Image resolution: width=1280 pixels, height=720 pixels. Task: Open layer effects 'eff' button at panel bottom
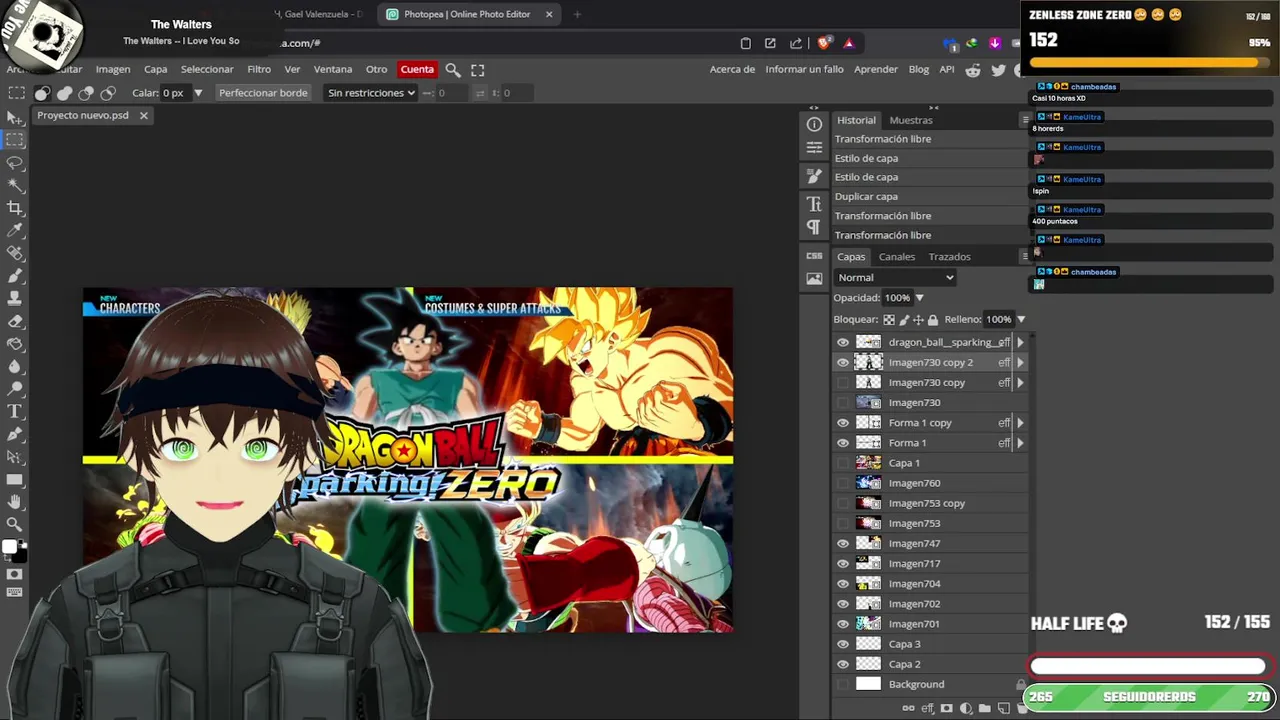pos(927,709)
